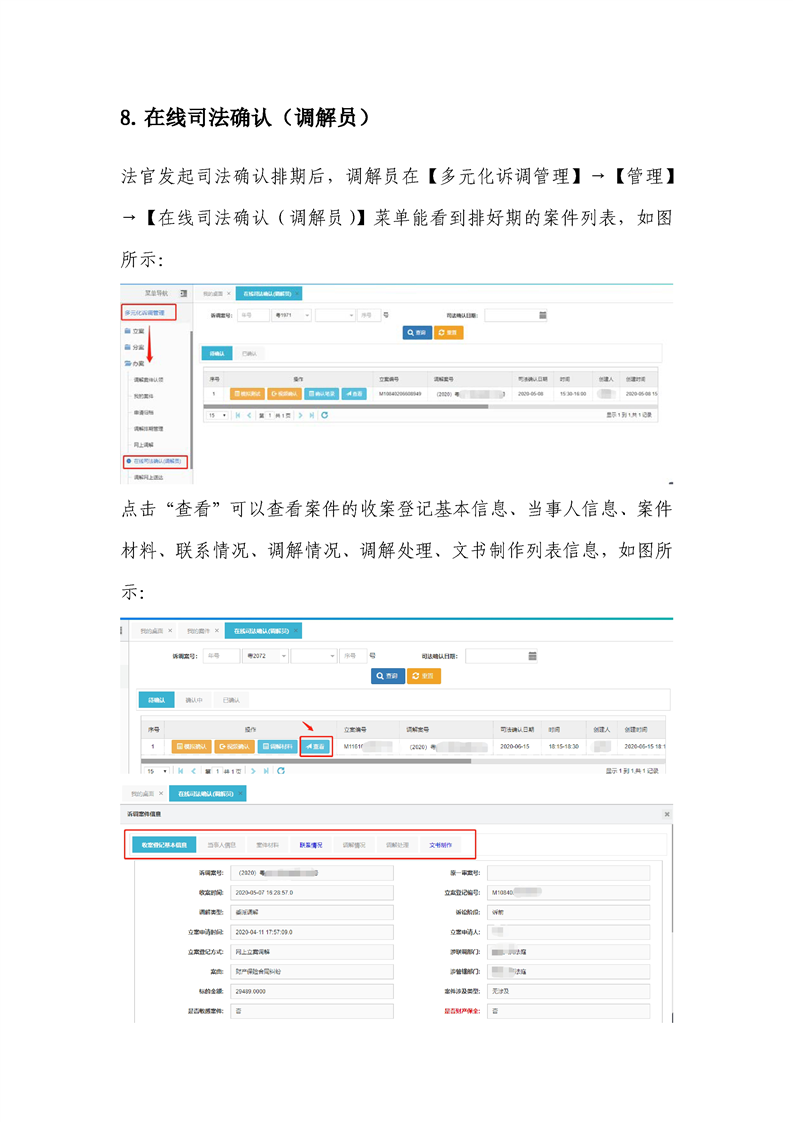Select case number cell M10840206608949

pos(400,394)
